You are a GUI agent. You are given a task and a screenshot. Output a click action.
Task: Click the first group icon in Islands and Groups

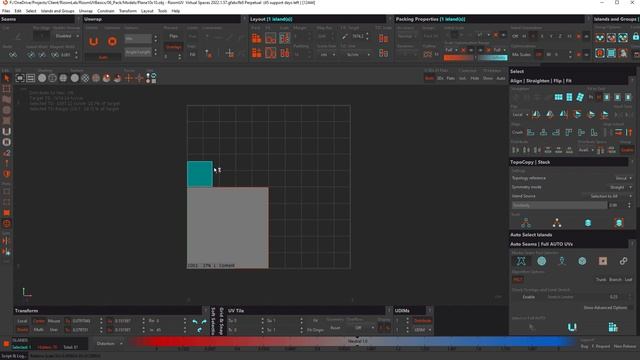[600, 38]
